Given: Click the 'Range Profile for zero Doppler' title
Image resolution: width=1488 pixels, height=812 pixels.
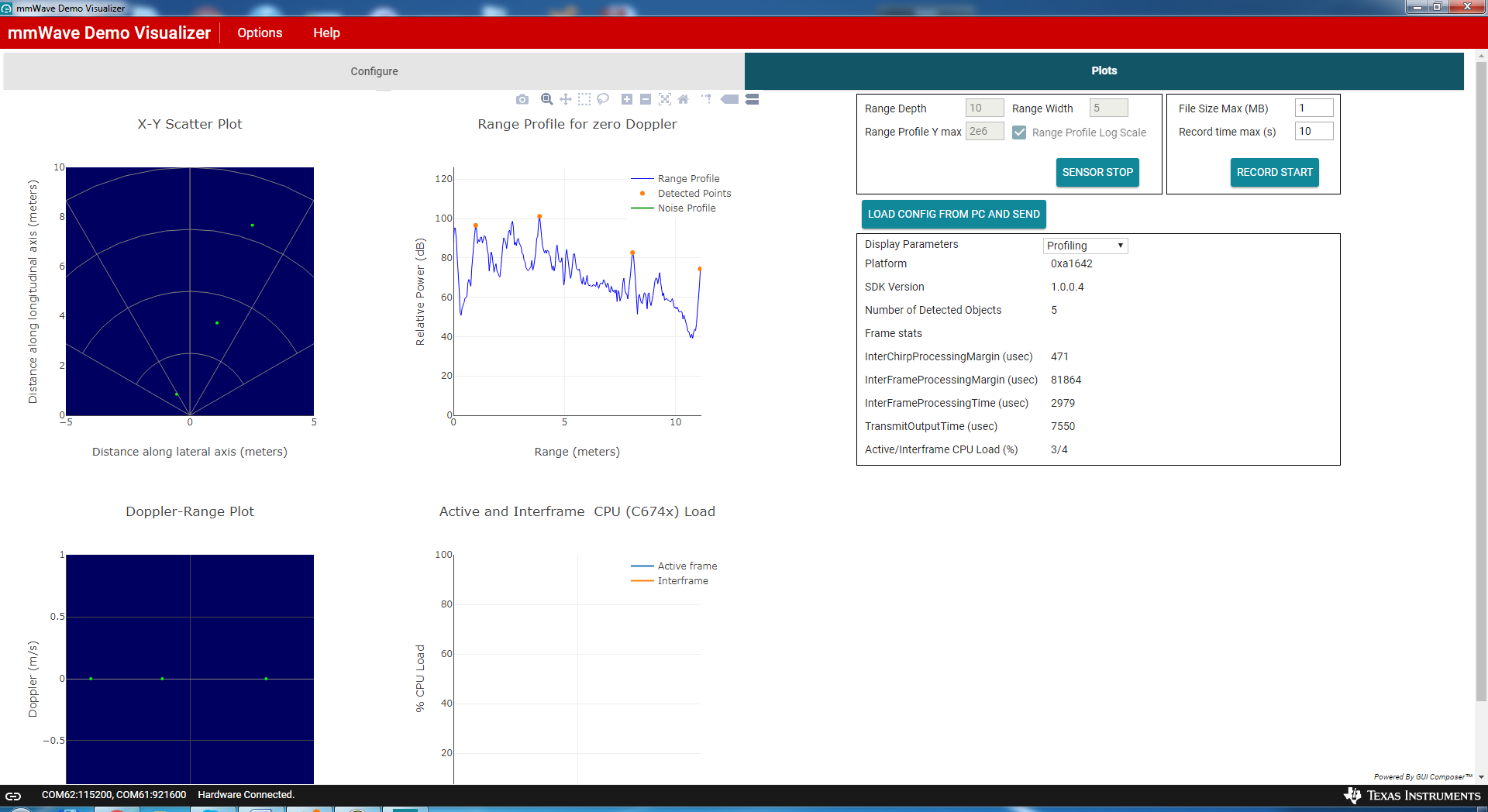Looking at the screenshot, I should pos(577,124).
